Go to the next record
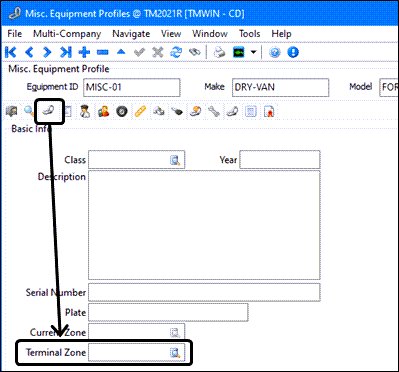 (47, 52)
